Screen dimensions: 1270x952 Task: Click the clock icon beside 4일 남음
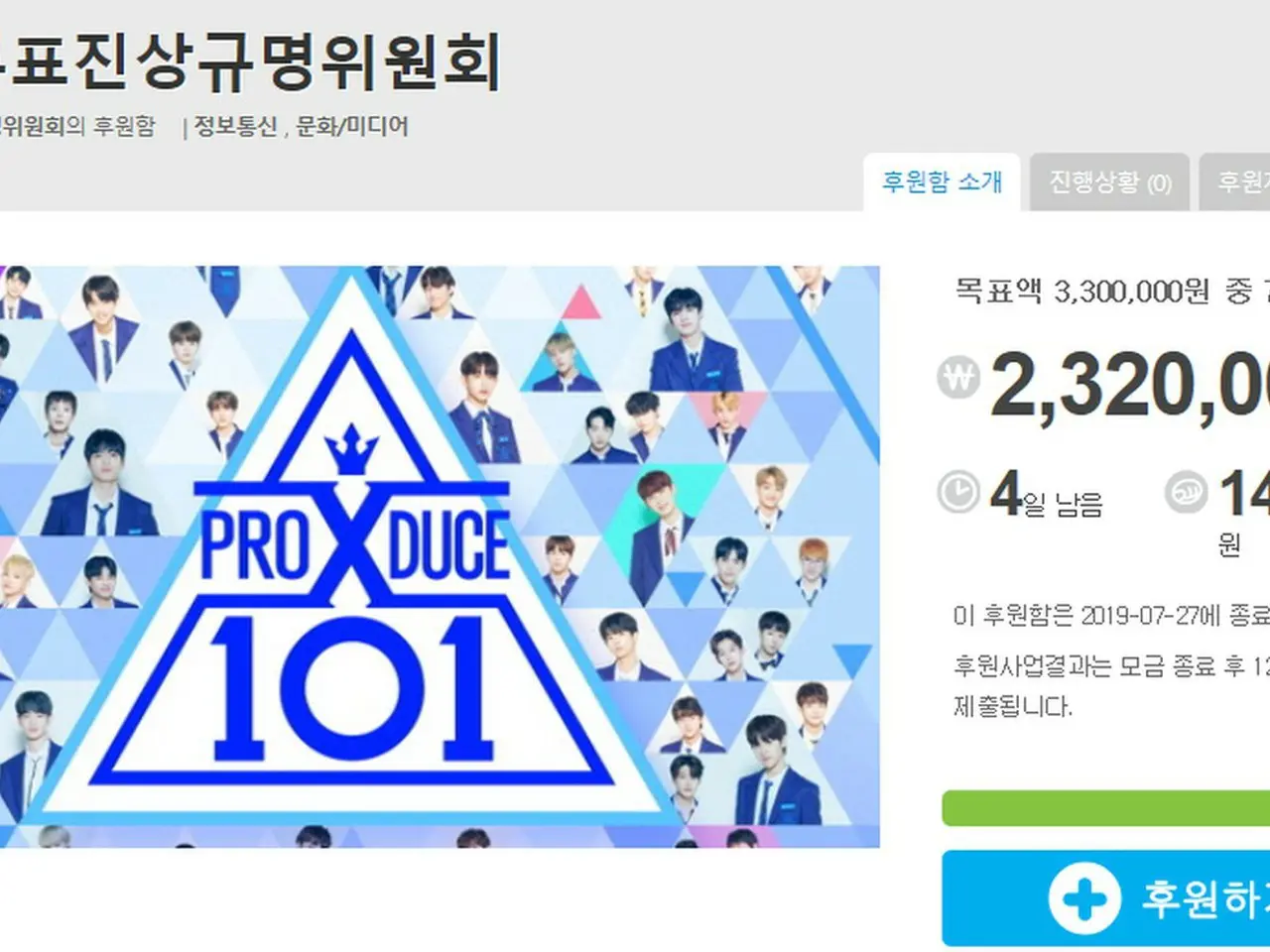[958, 492]
